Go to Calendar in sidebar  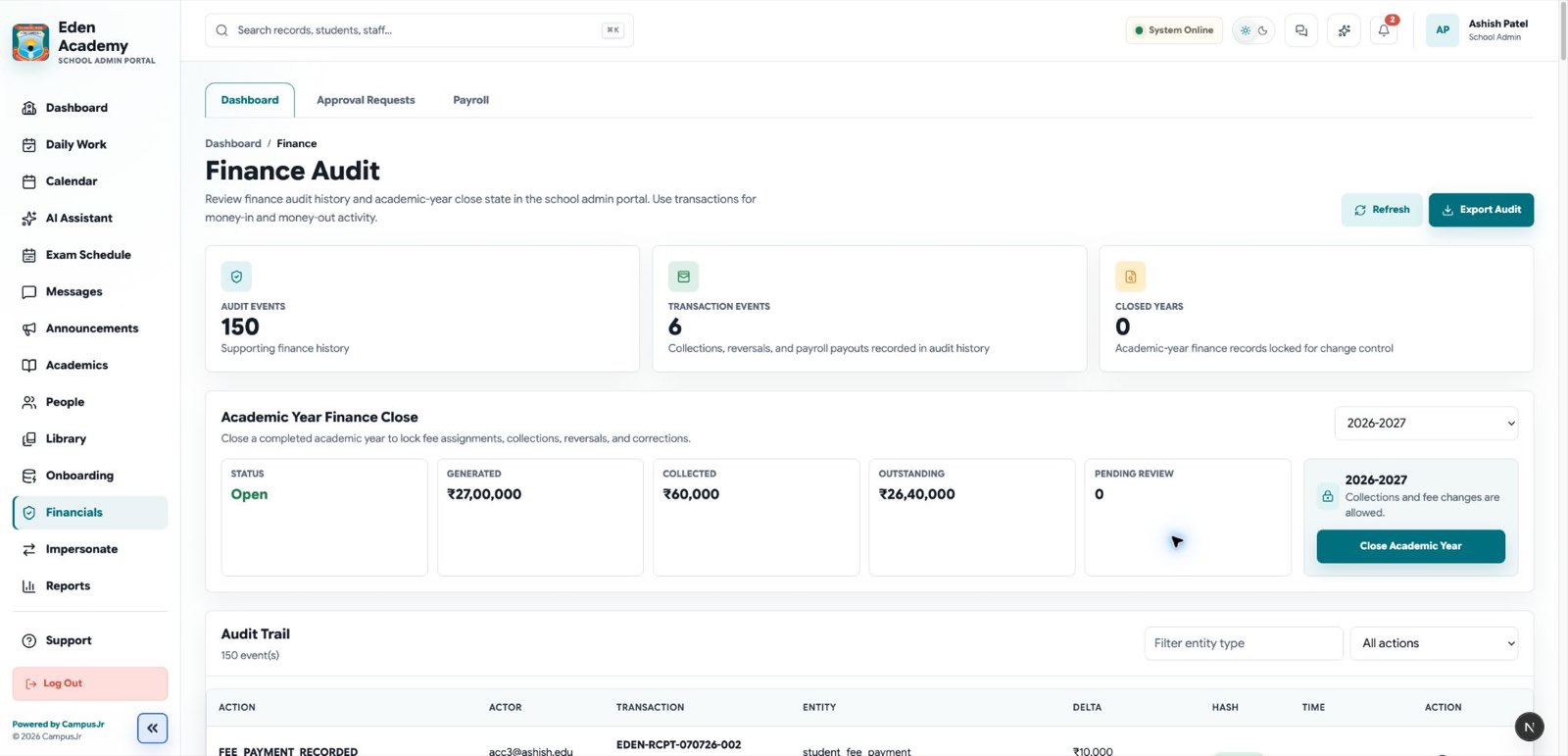89,181
